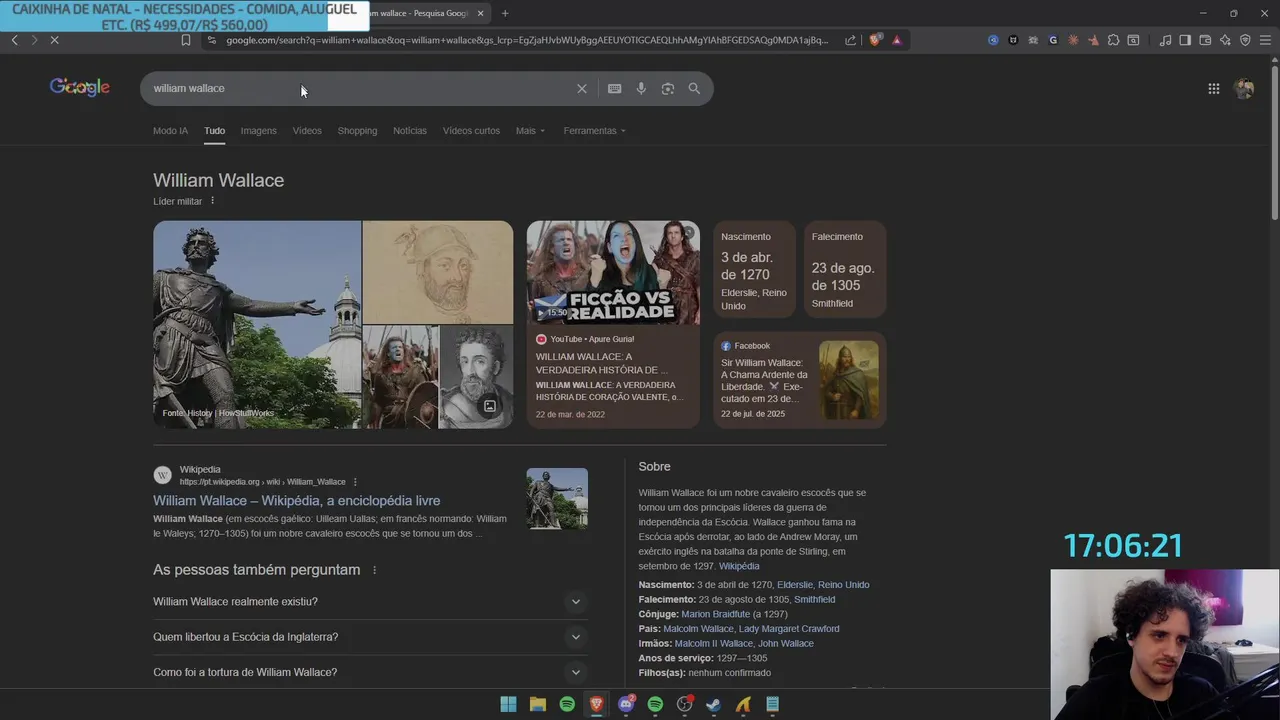This screenshot has height=720, width=1280.
Task: Select the Vídeos tab
Action: [307, 131]
